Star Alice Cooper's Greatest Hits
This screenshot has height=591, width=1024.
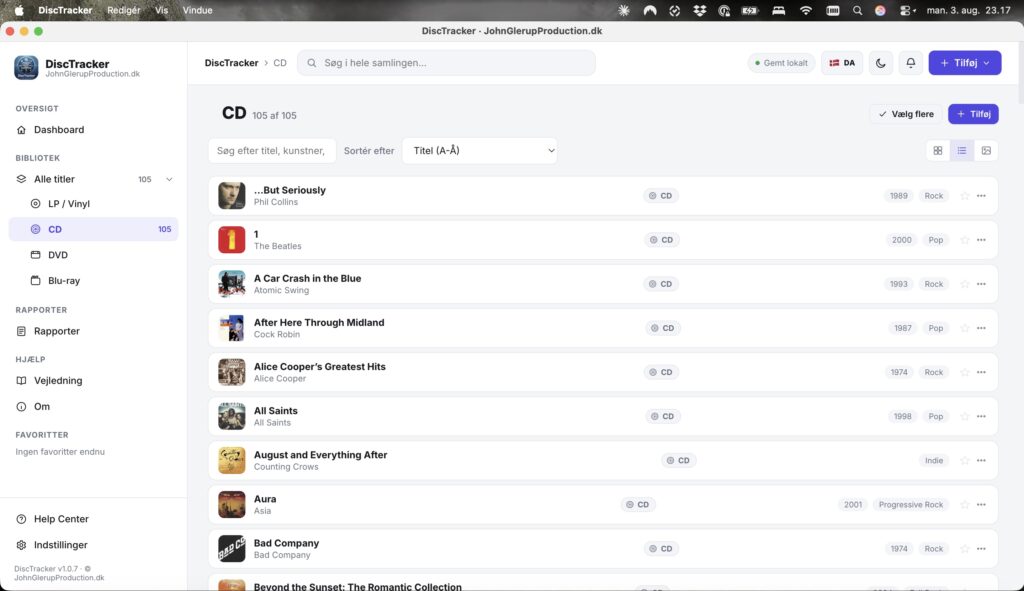tap(965, 372)
